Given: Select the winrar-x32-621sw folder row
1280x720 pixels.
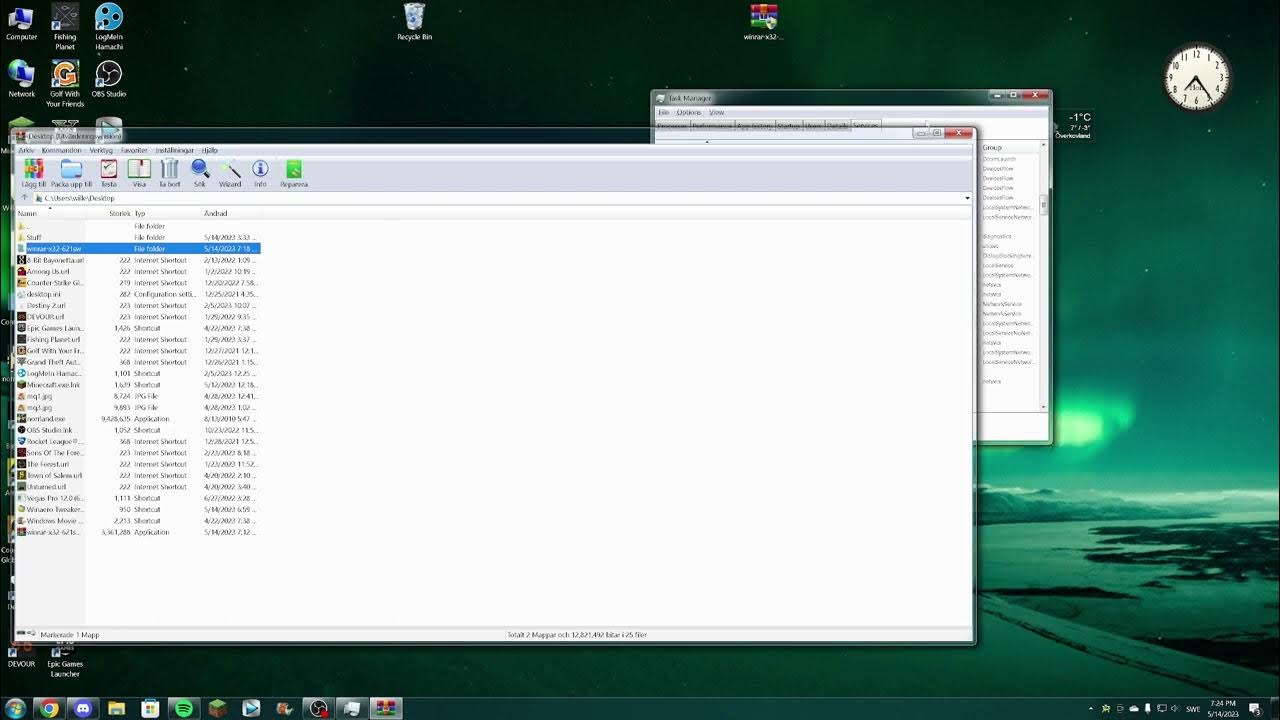Looking at the screenshot, I should 138,248.
